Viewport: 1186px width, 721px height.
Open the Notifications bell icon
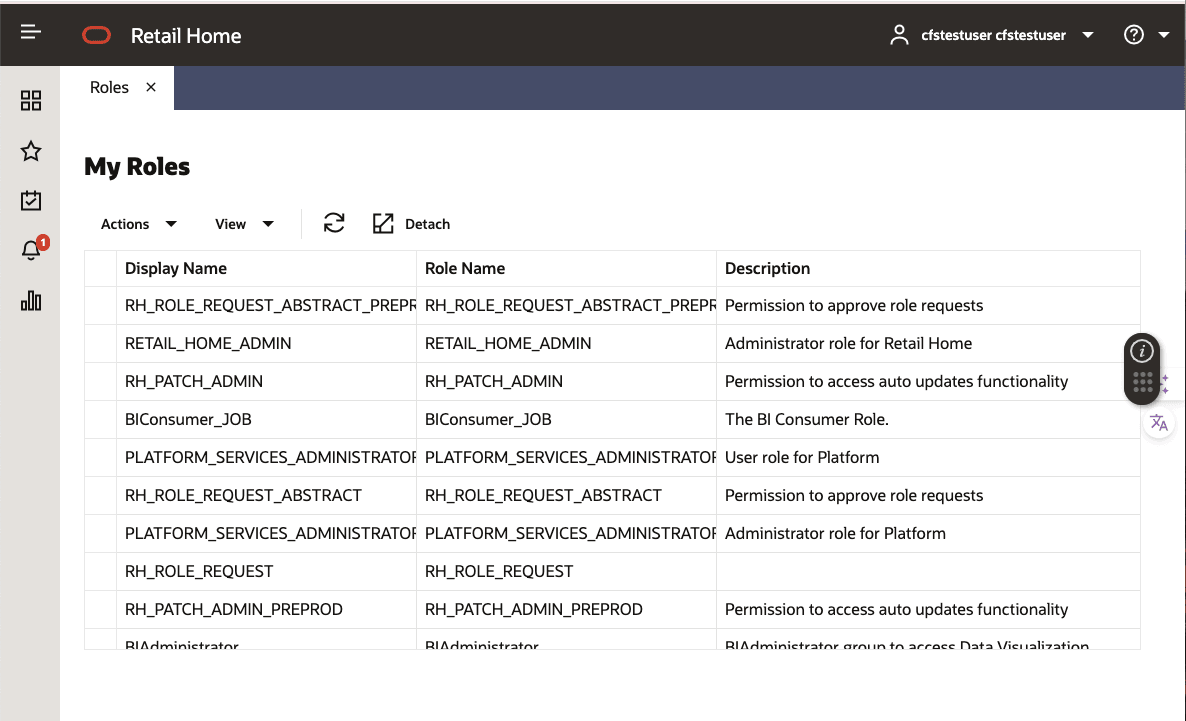pyautogui.click(x=31, y=250)
